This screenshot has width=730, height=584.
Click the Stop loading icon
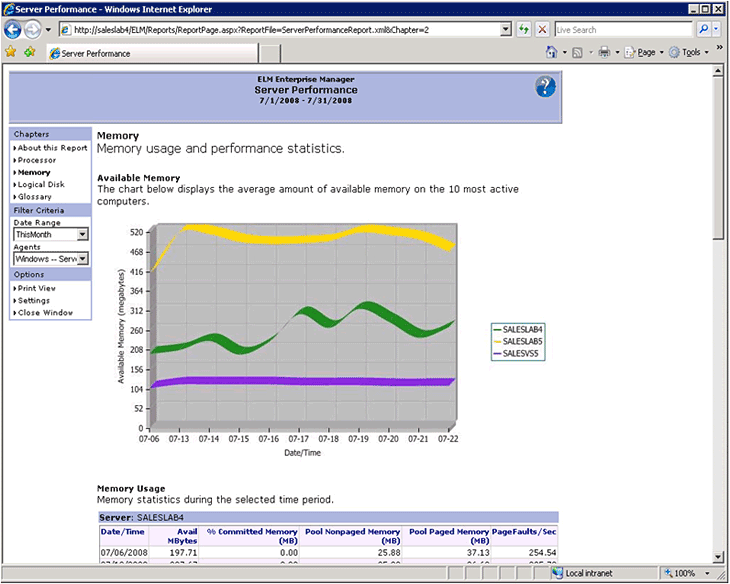[542, 30]
